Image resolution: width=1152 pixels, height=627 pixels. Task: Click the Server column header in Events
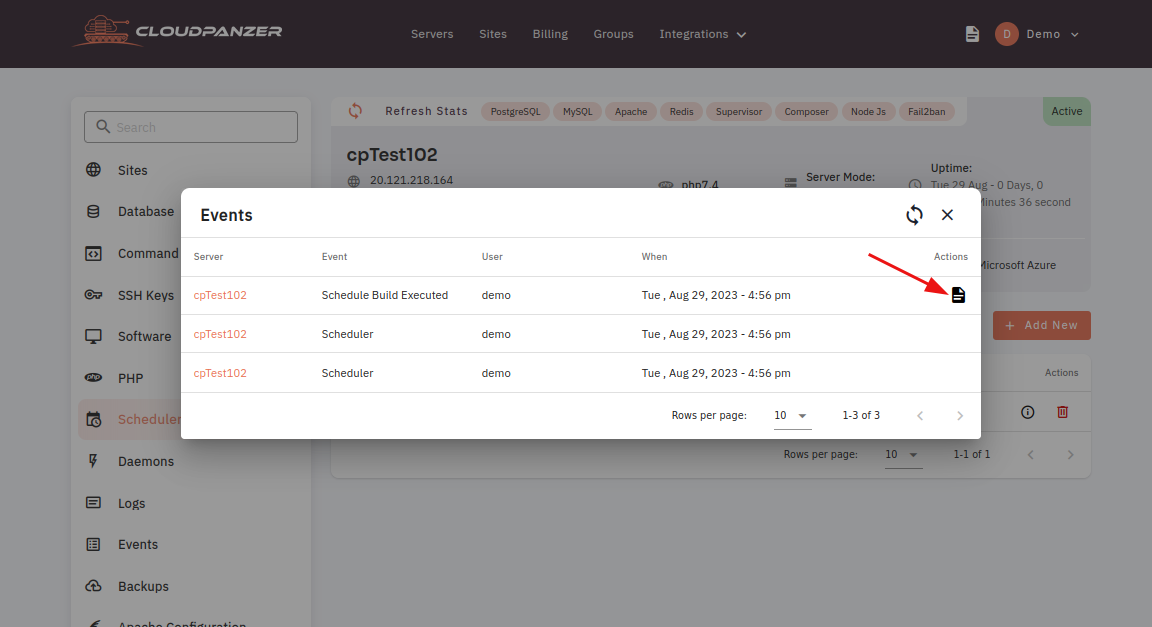click(209, 257)
